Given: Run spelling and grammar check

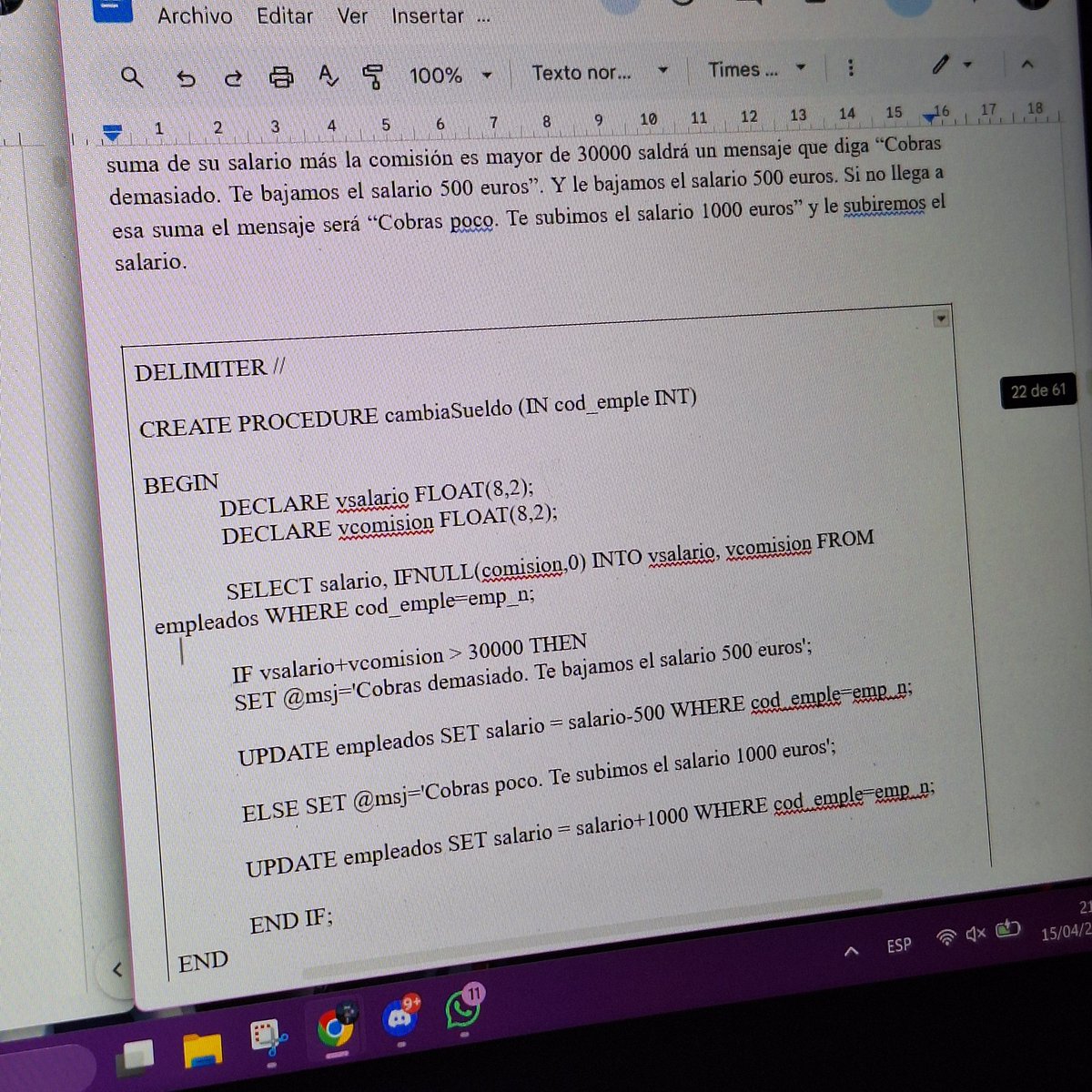Looking at the screenshot, I should click(329, 76).
